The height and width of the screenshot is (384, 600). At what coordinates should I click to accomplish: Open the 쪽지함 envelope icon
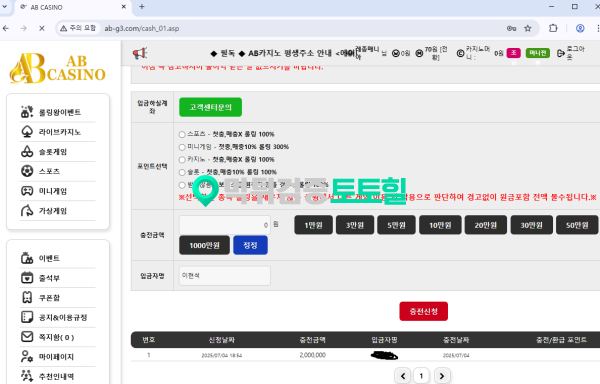point(27,337)
